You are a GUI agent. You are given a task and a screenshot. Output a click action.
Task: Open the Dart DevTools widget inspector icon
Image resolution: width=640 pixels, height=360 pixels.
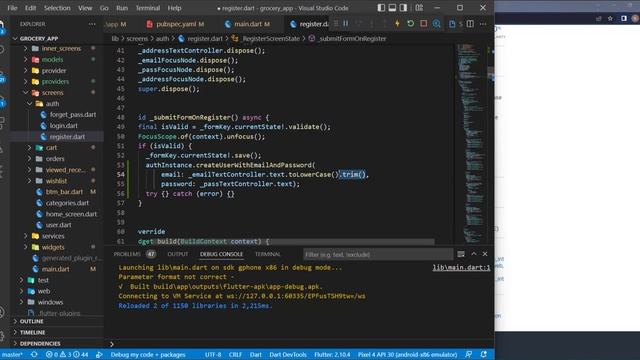pyautogui.click(x=436, y=24)
